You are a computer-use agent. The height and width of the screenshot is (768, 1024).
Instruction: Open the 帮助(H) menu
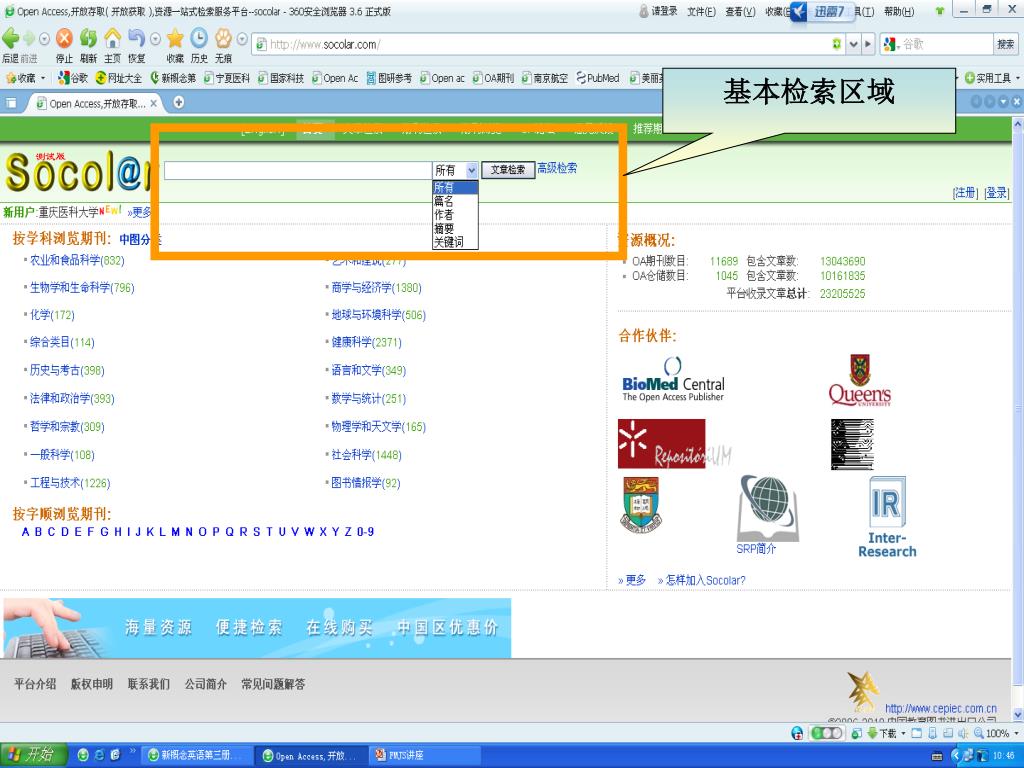(899, 12)
